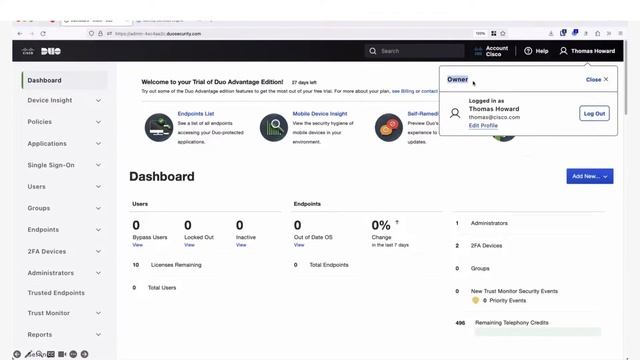Open the browser hamburger menu
Screen dimensions: 640x360
pyautogui.click(x=620, y=33)
